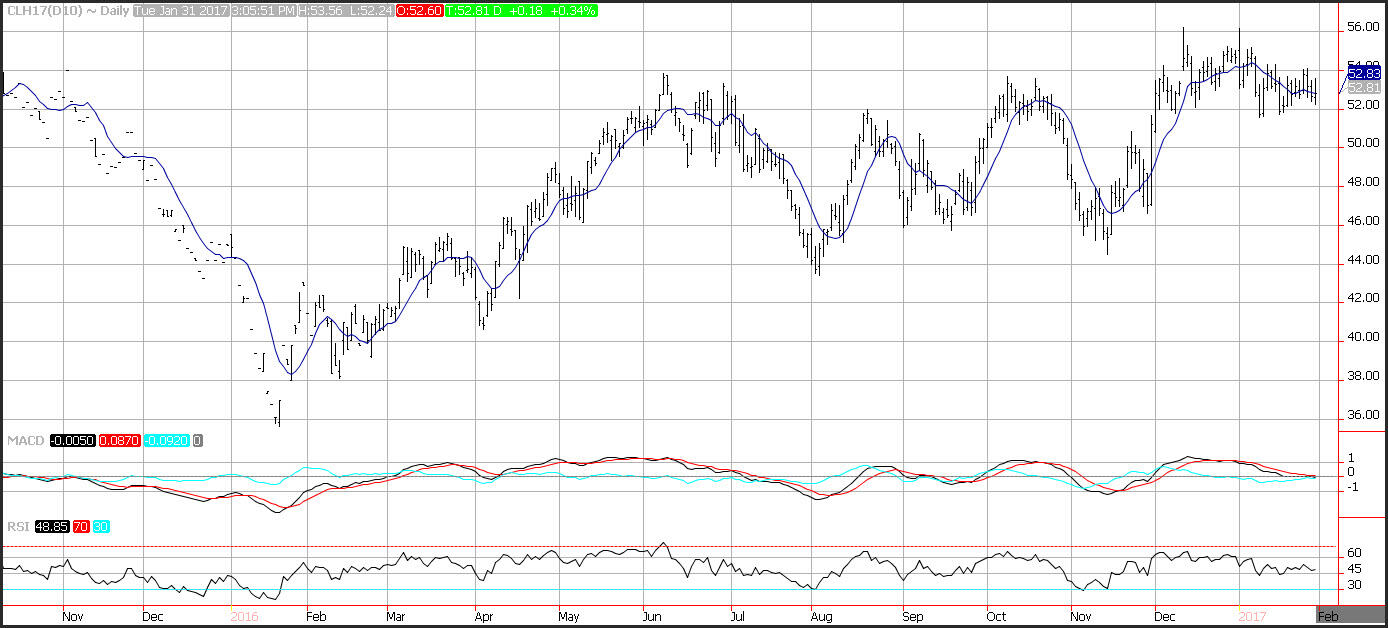Click the CLH17 Daily chart title

point(65,11)
